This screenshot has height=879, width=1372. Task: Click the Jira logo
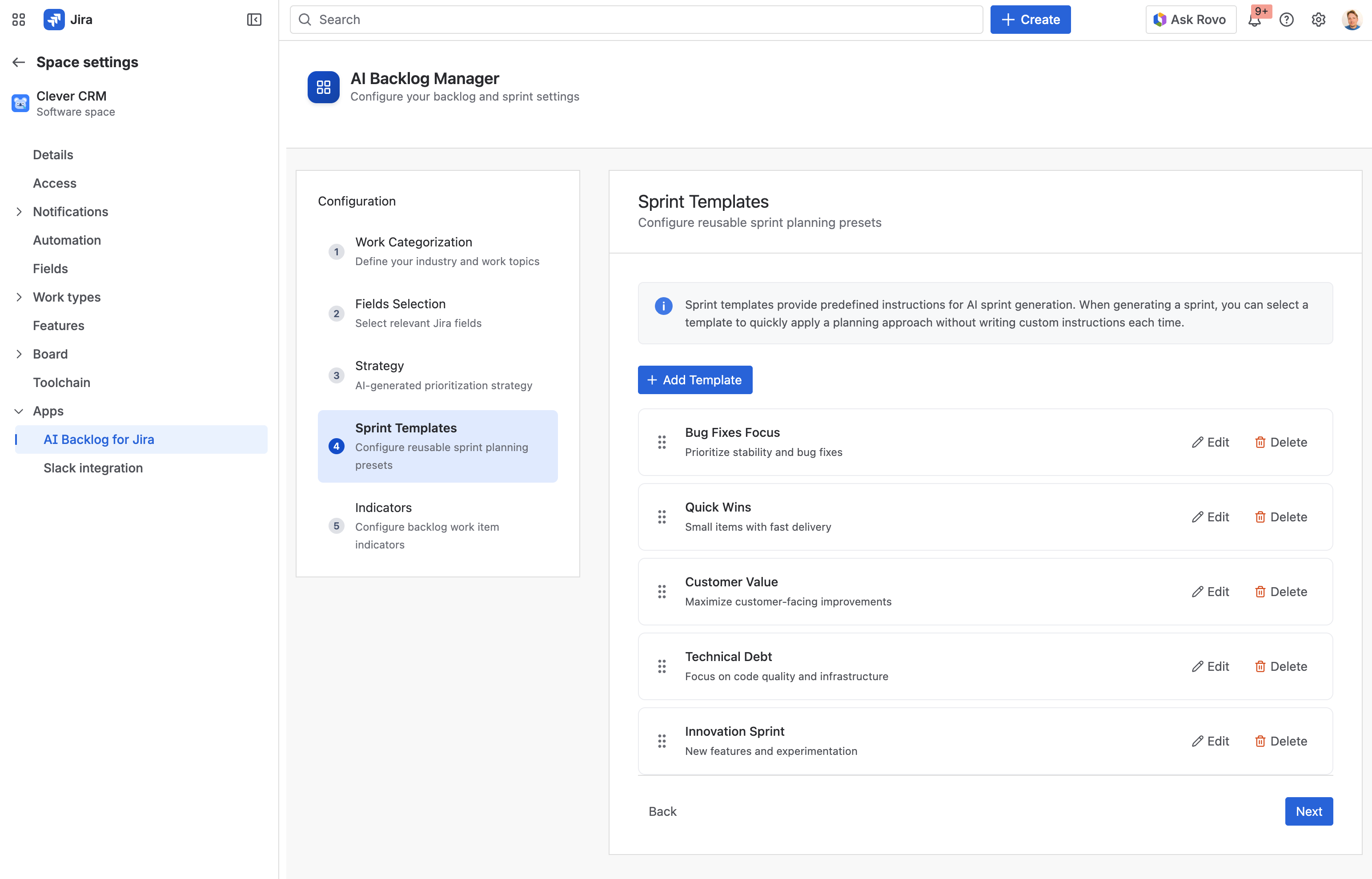pyautogui.click(x=54, y=19)
